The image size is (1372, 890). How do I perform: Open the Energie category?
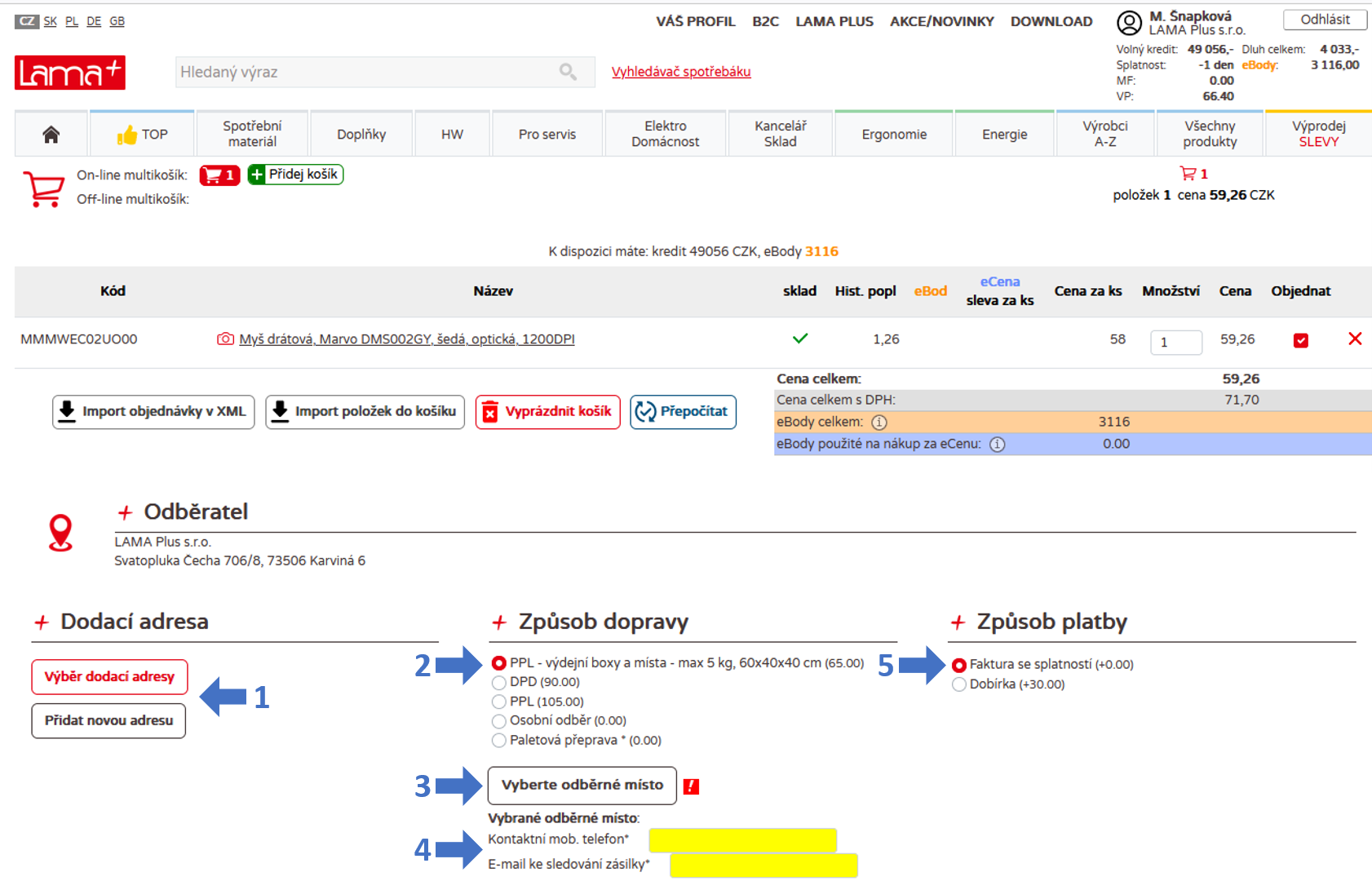pyautogui.click(x=1005, y=134)
